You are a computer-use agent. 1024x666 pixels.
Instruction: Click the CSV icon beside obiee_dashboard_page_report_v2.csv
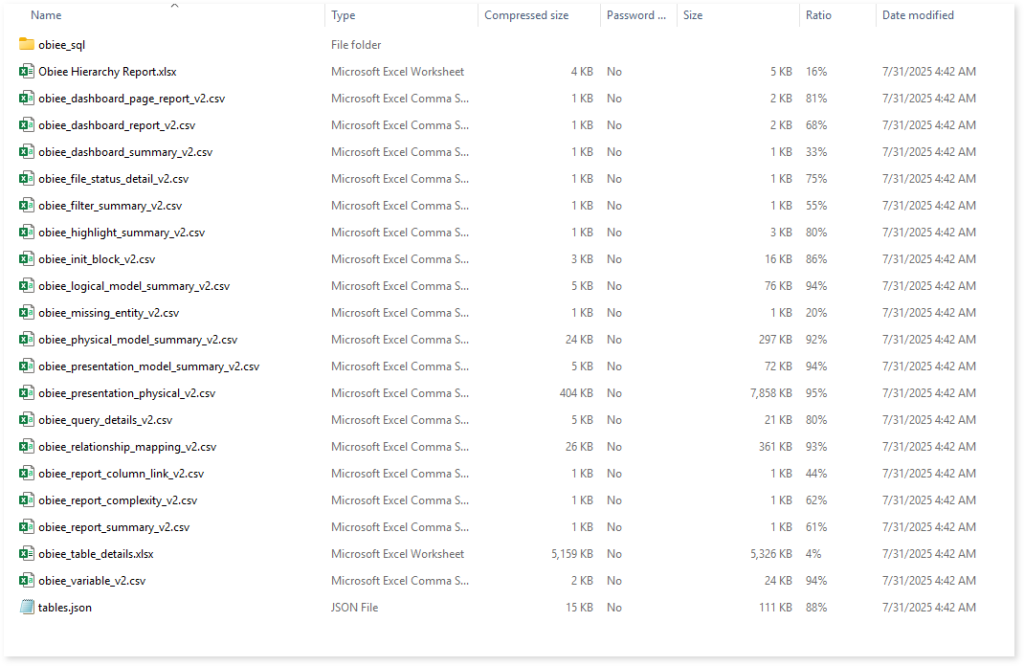[x=27, y=98]
